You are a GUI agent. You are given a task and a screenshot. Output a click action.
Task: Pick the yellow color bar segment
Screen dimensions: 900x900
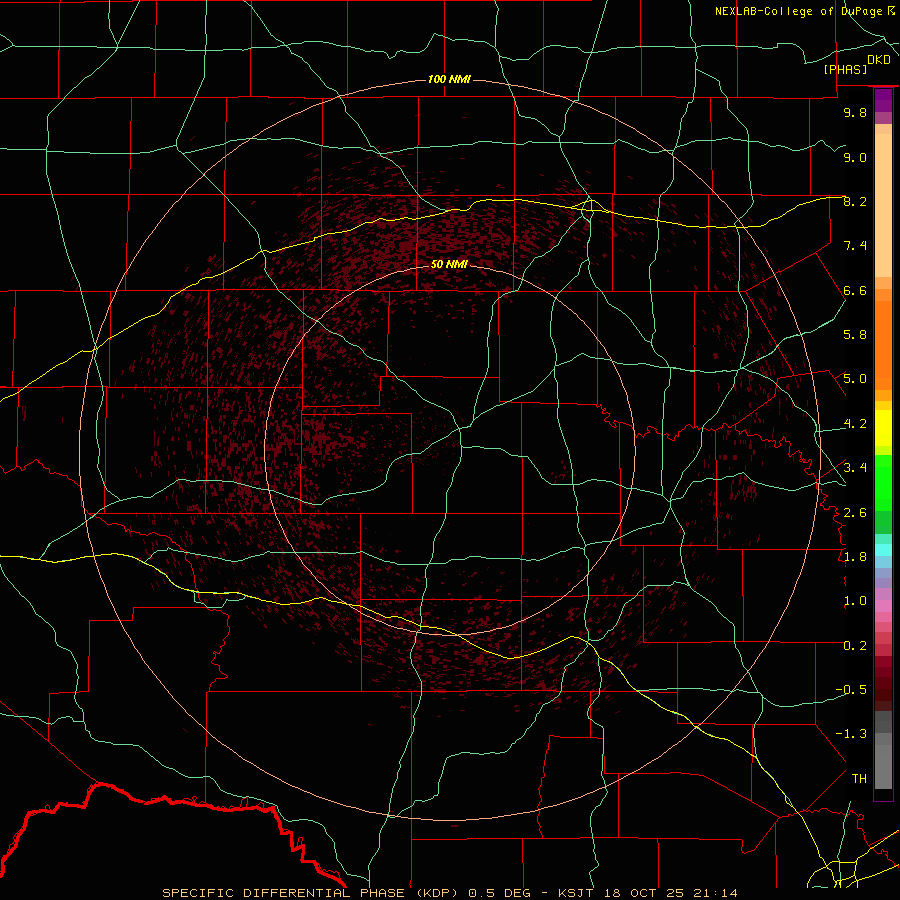(883, 428)
